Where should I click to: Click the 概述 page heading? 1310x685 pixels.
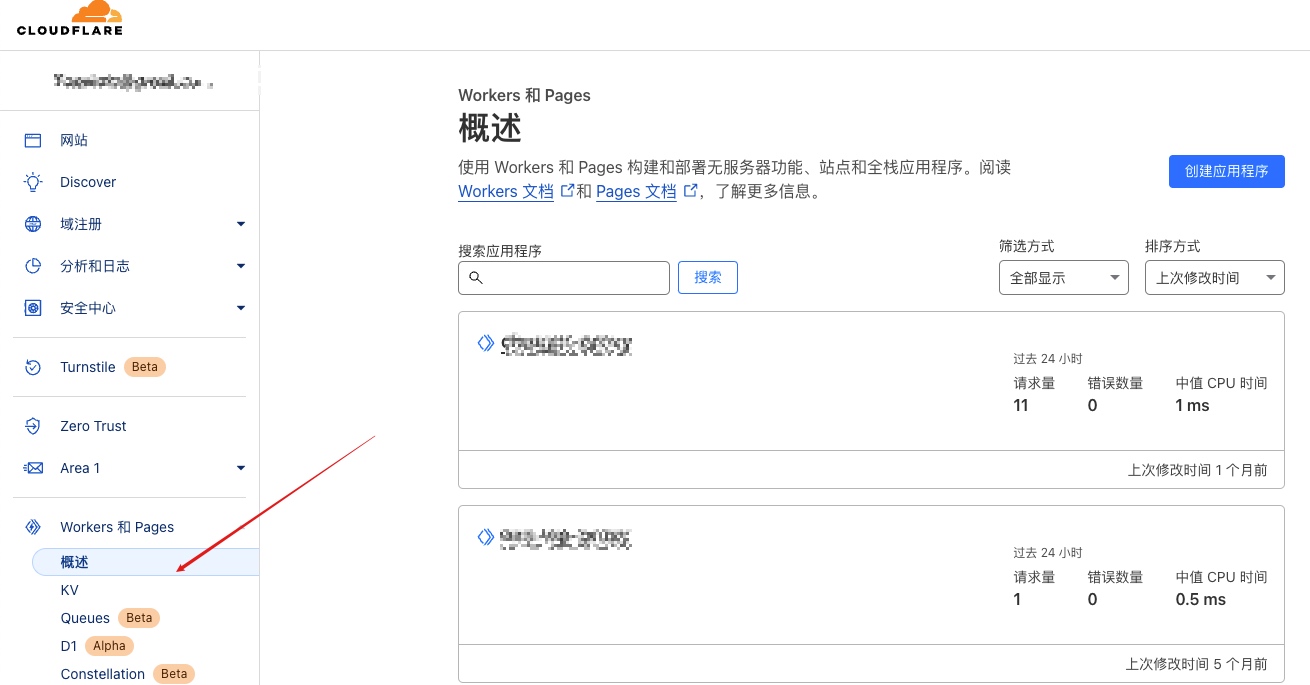pyautogui.click(x=490, y=128)
